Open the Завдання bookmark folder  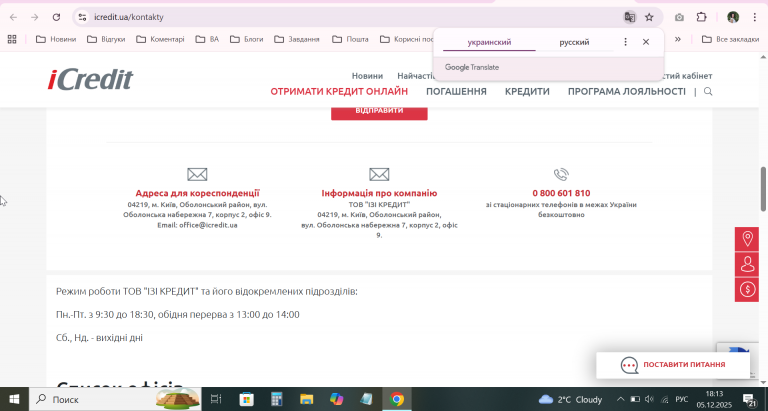pos(297,39)
